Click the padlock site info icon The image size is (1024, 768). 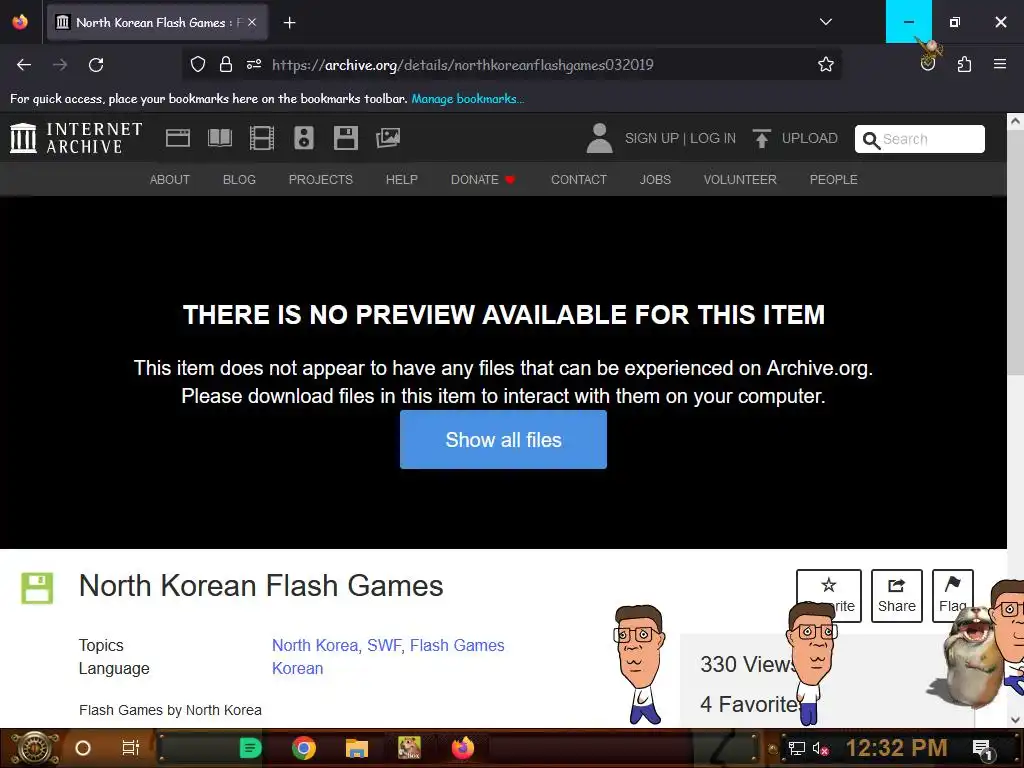(226, 65)
